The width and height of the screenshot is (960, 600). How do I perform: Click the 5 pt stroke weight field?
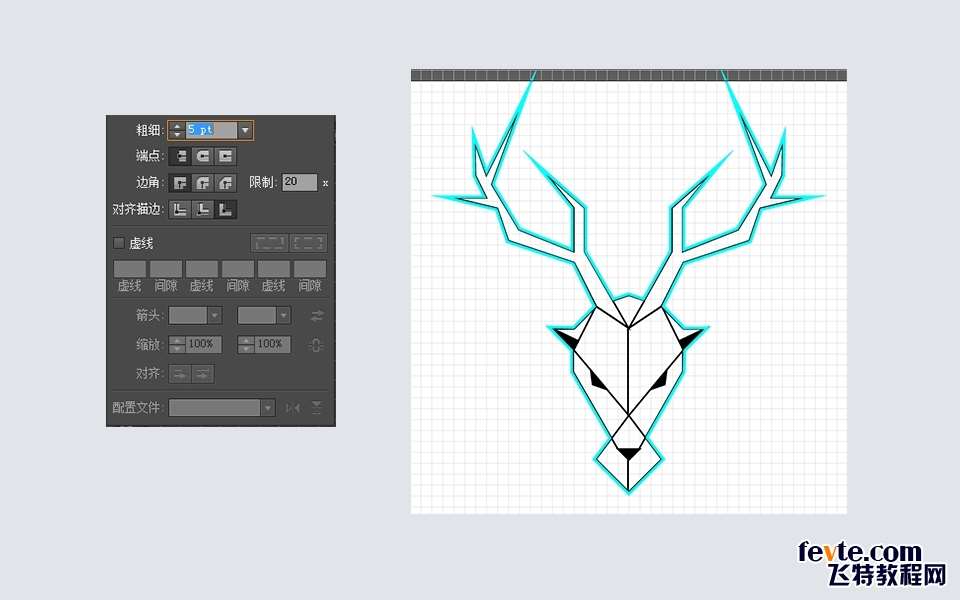[211, 130]
